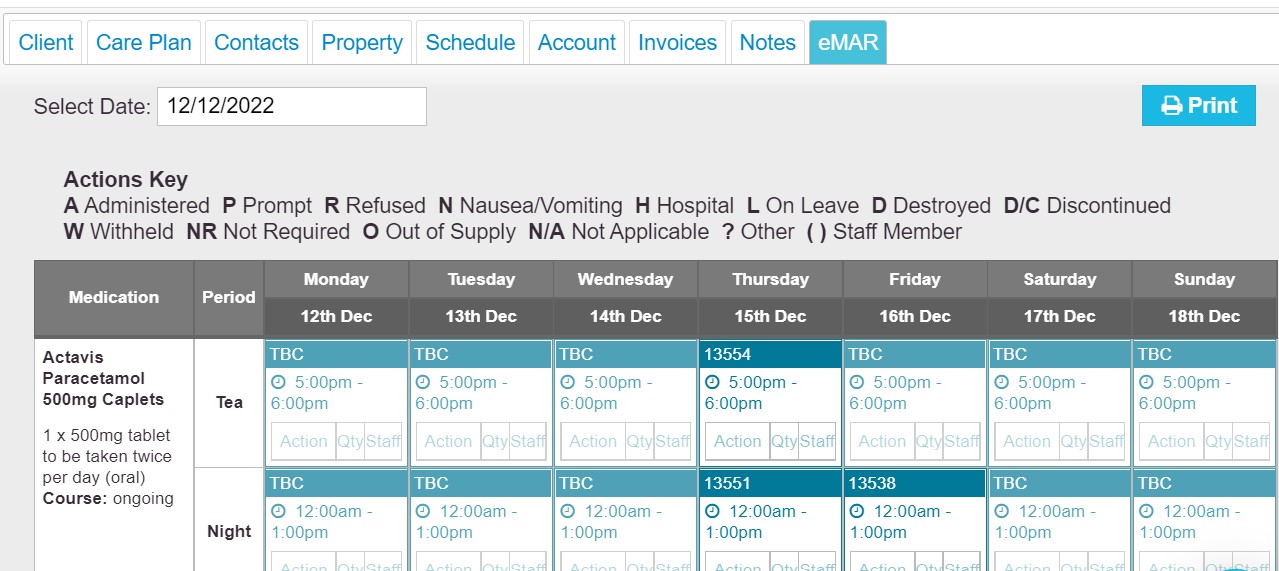Open the Schedule tab
This screenshot has height=571, width=1279.
(470, 42)
